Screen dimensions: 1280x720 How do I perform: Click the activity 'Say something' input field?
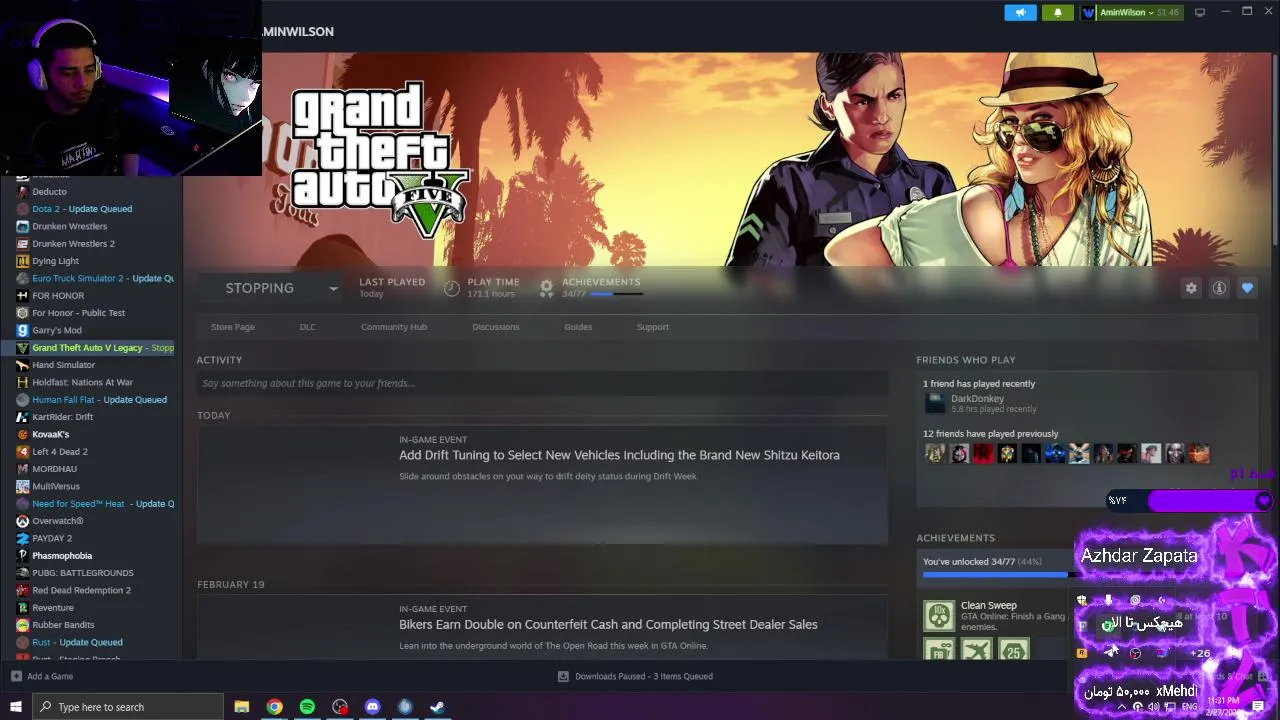[x=542, y=383]
